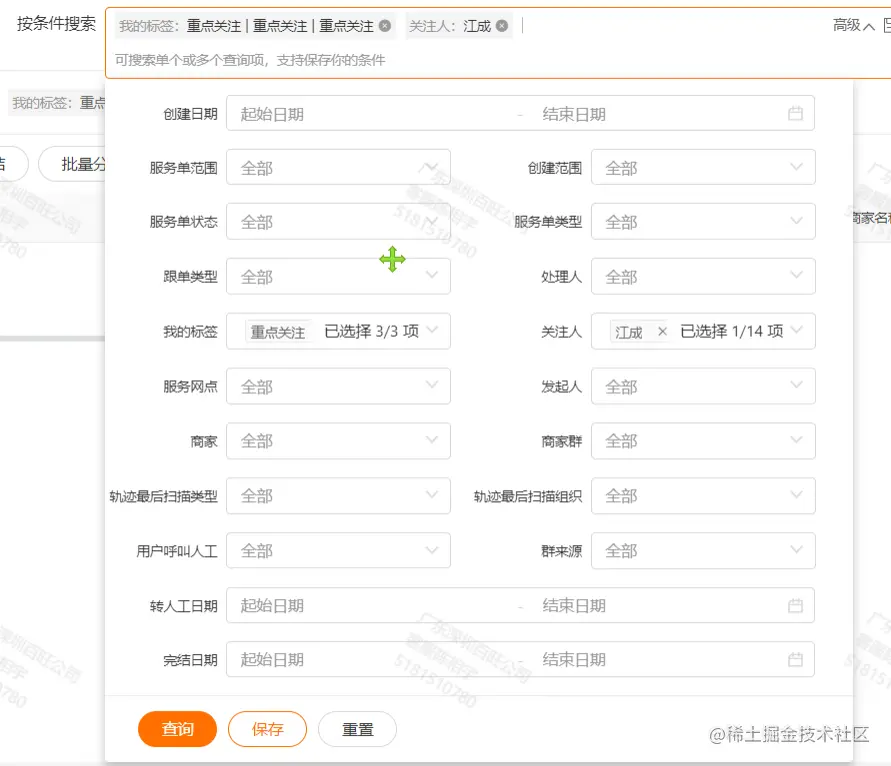Open the 关注人 multi-select dropdown
The height and width of the screenshot is (766, 891).
pyautogui.click(x=703, y=331)
